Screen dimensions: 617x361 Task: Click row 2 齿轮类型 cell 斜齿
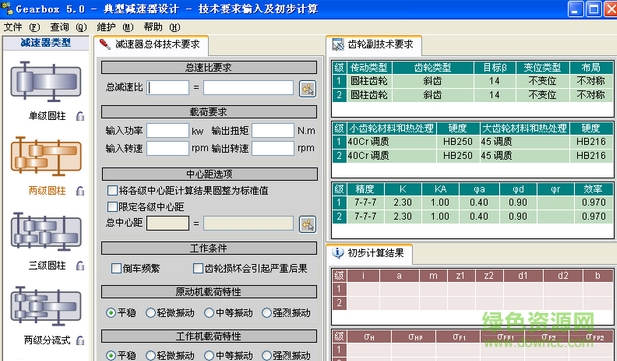coord(433,95)
